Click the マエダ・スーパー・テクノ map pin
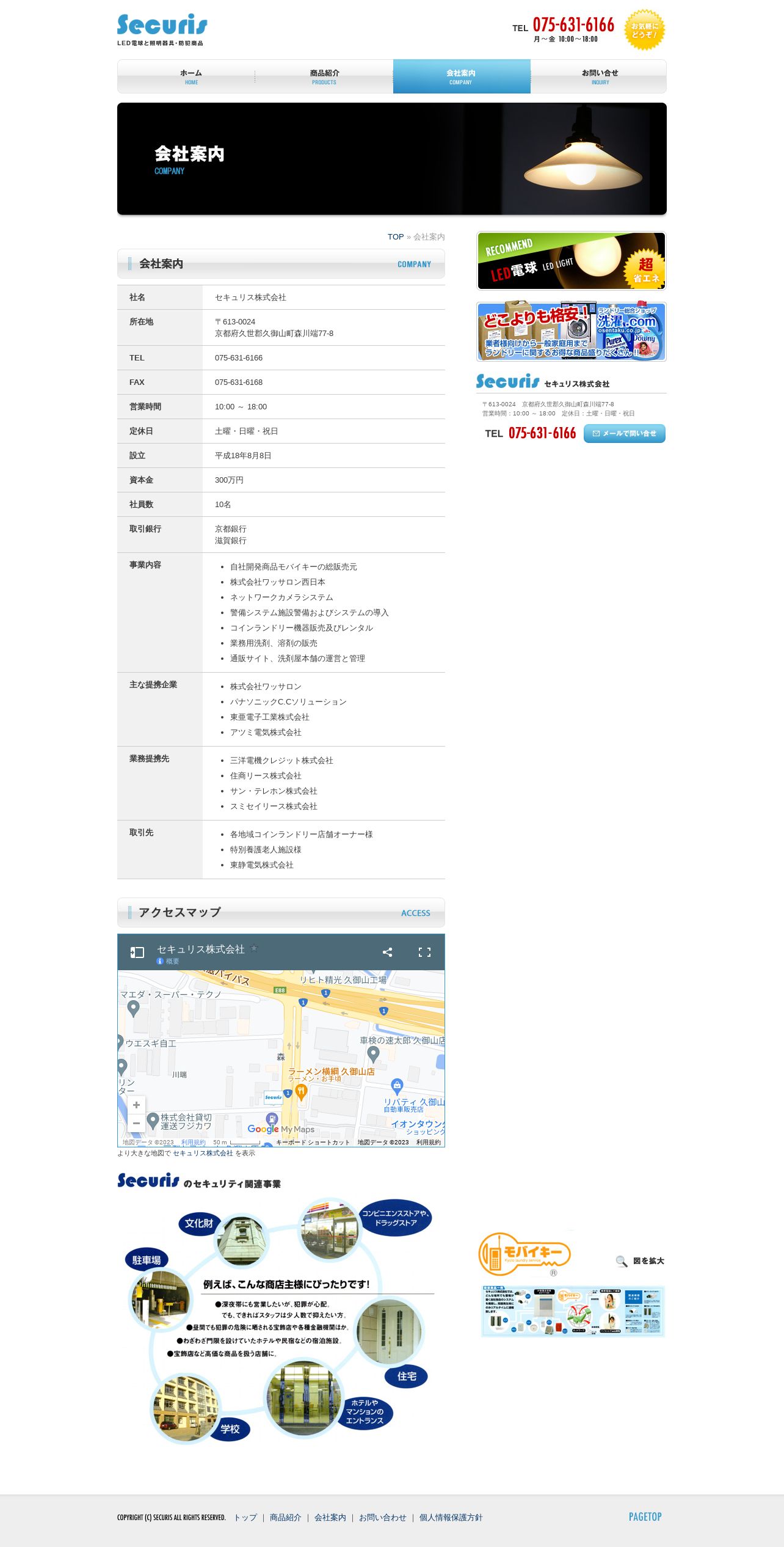The image size is (784, 1547). coord(133,1009)
